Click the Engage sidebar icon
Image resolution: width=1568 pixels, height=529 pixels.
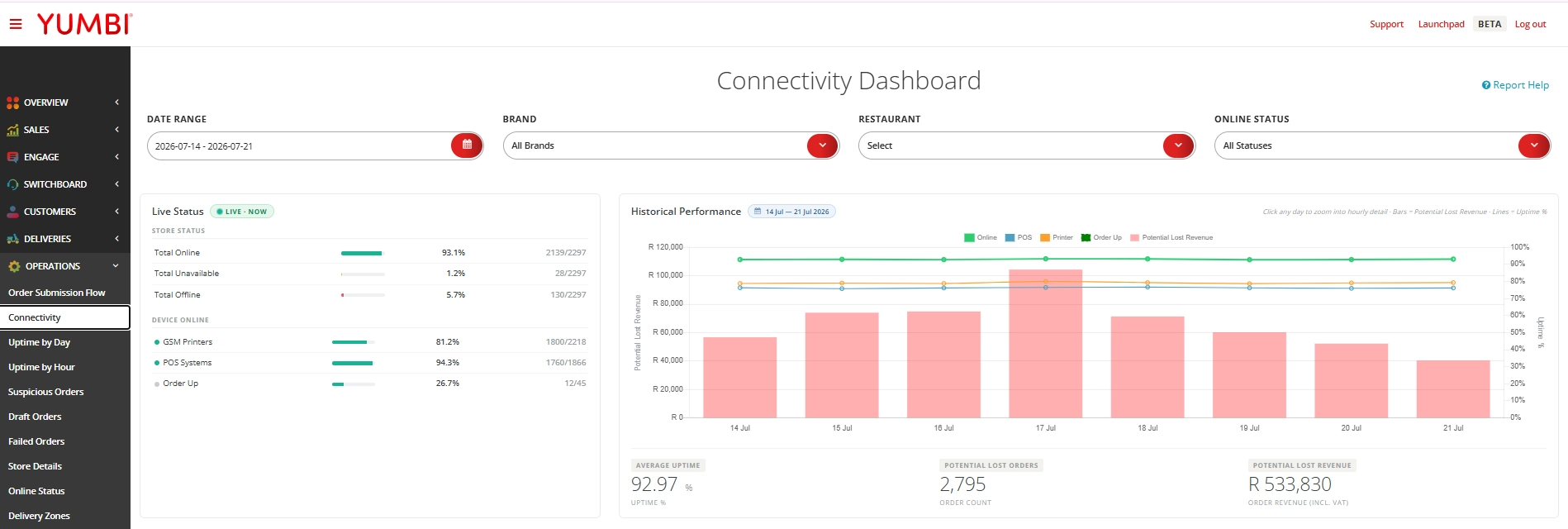tap(13, 157)
